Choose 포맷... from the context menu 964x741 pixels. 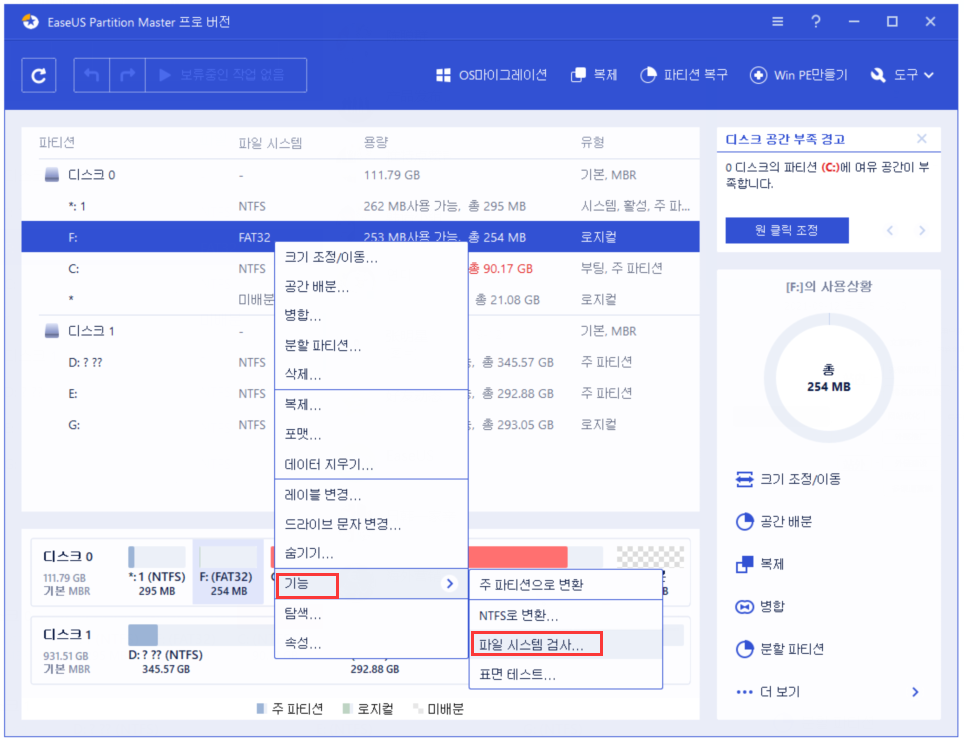371,434
